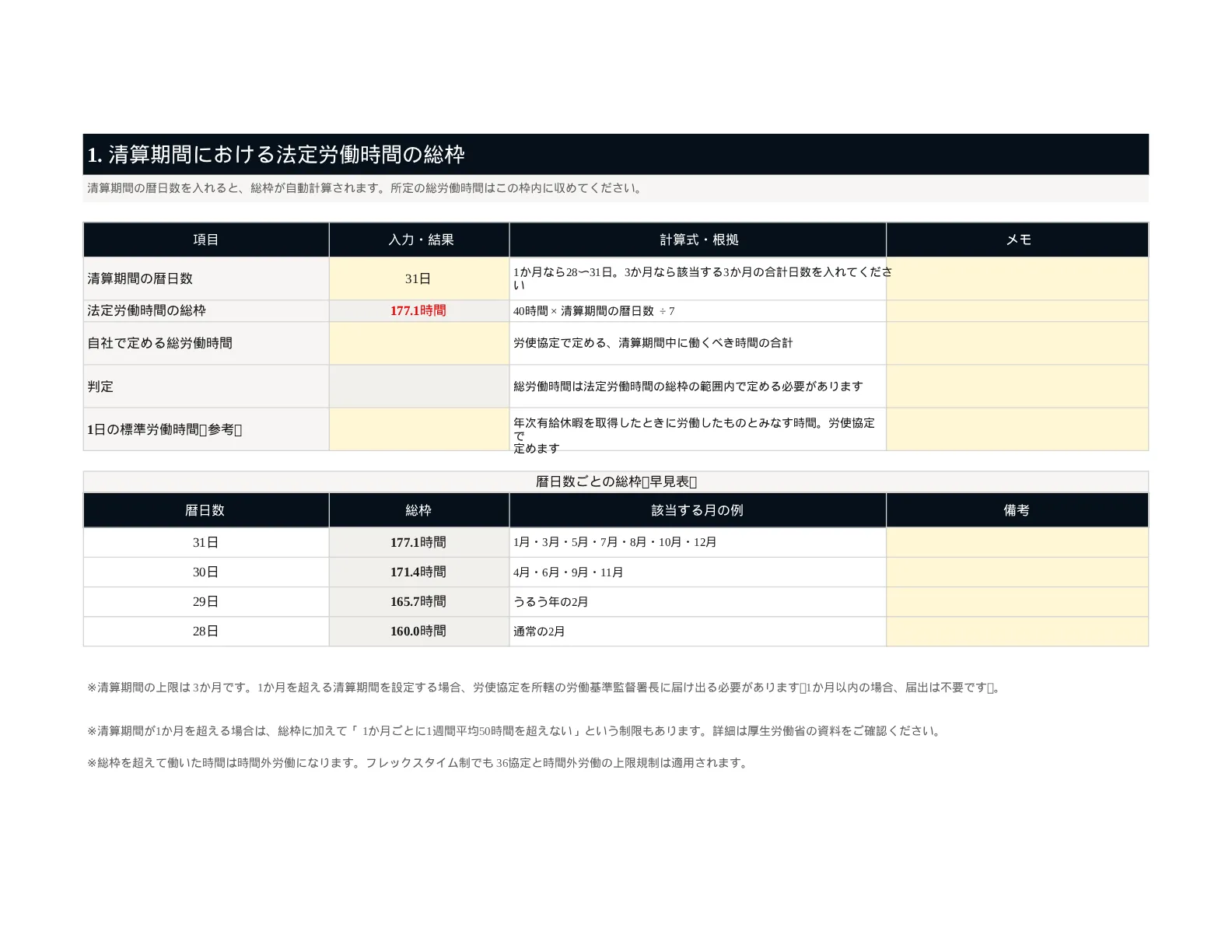Click the "160.0時間" cell

pos(419,632)
